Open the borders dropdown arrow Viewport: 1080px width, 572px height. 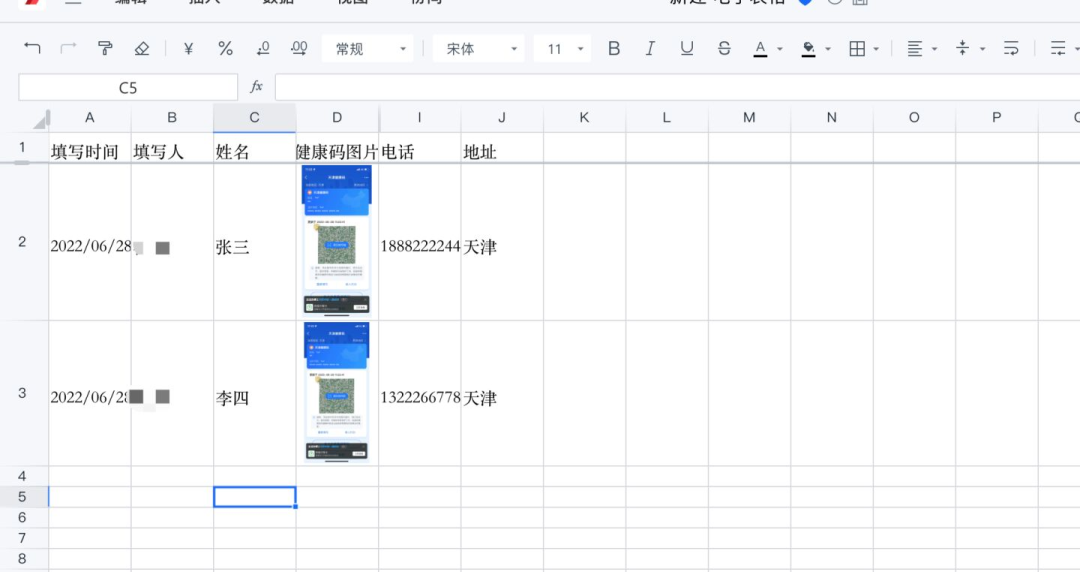pyautogui.click(x=876, y=49)
